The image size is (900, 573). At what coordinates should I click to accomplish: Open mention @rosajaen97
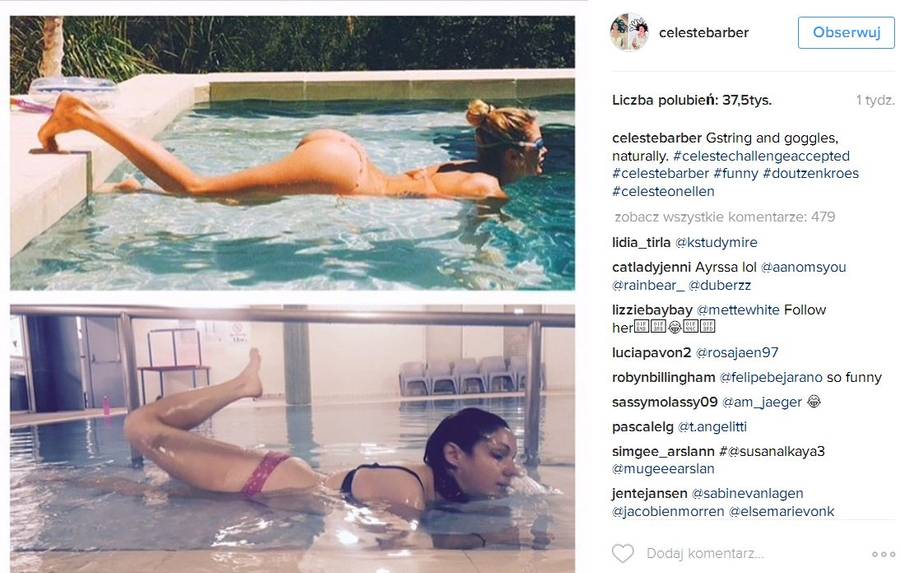(x=736, y=353)
